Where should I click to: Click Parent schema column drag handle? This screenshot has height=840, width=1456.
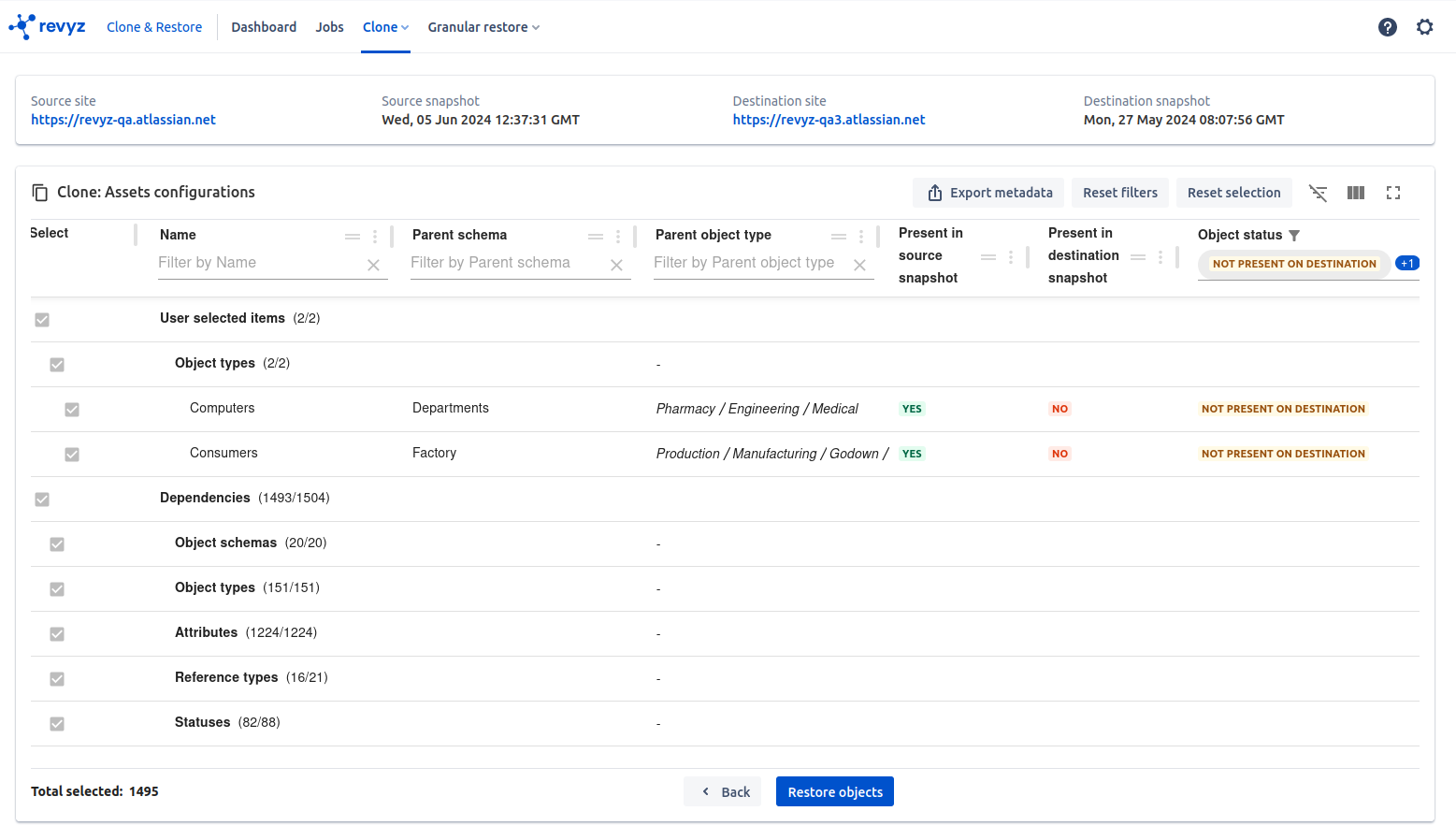coord(596,237)
